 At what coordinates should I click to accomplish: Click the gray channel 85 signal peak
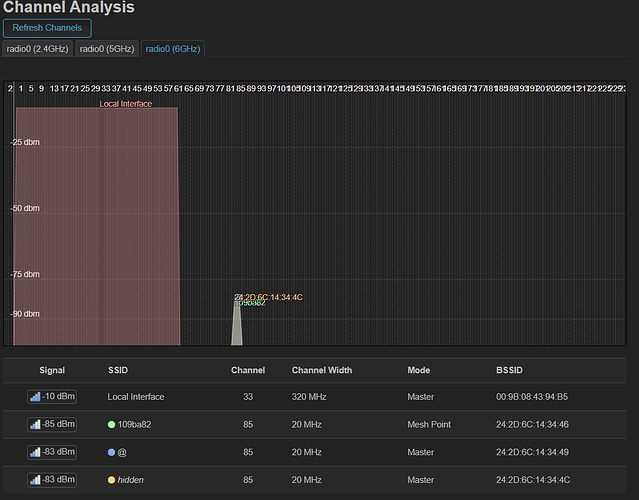click(237, 324)
